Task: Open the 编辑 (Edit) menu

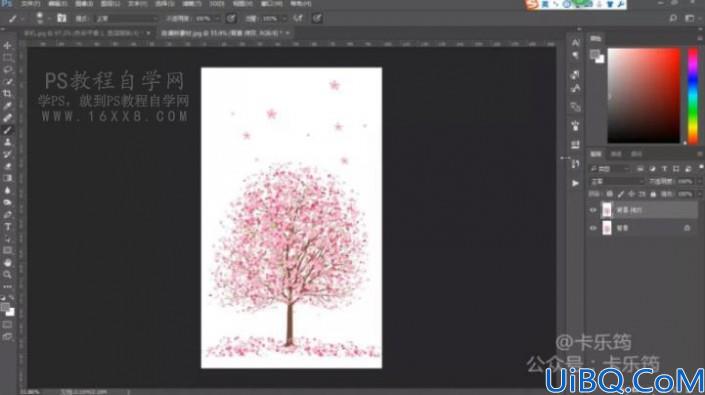Action: click(57, 4)
